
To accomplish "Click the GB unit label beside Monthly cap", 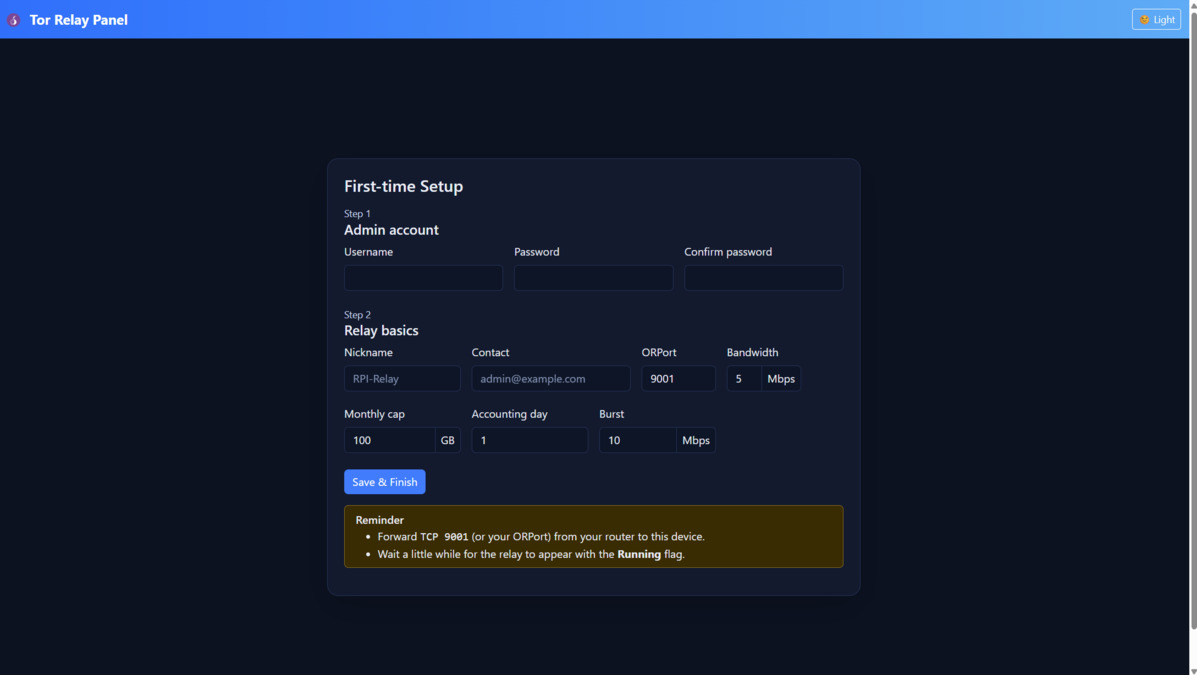I will tap(447, 440).
